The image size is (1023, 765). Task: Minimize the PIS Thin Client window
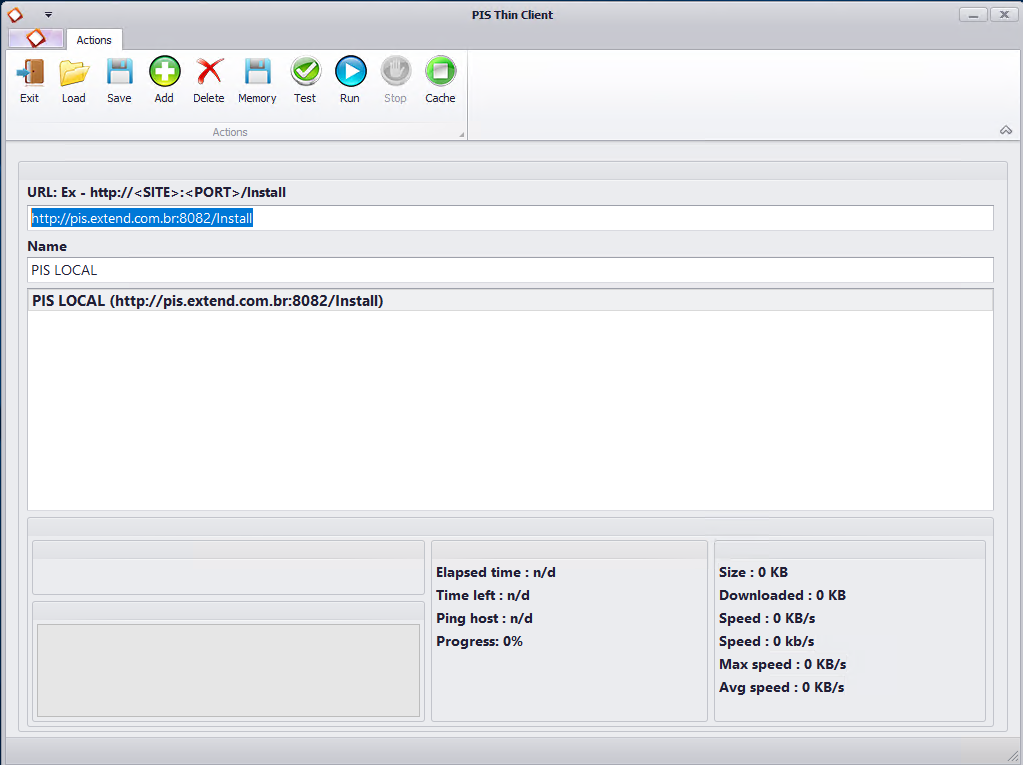(x=973, y=14)
